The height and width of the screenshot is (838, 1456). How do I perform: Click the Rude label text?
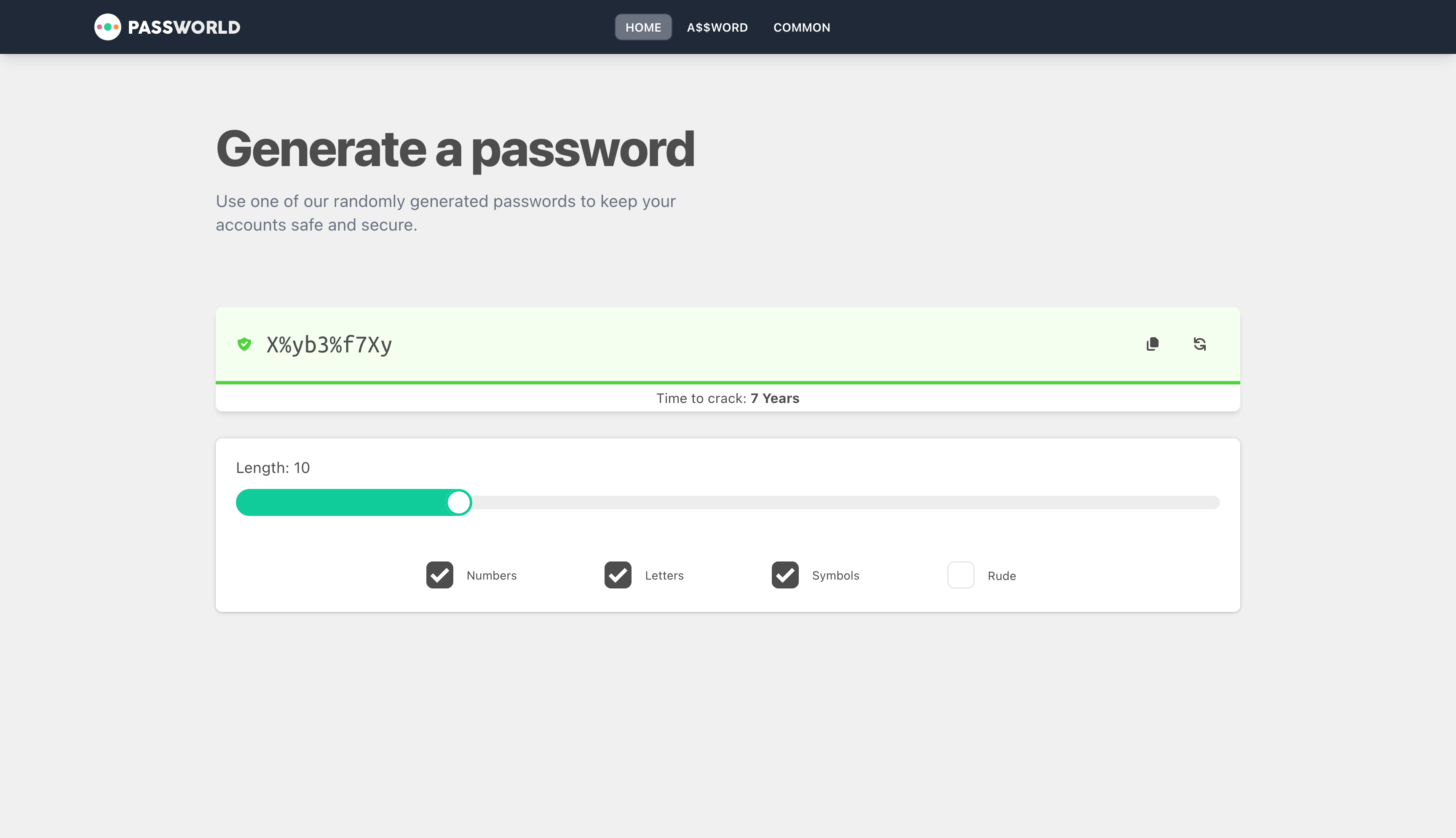1002,576
